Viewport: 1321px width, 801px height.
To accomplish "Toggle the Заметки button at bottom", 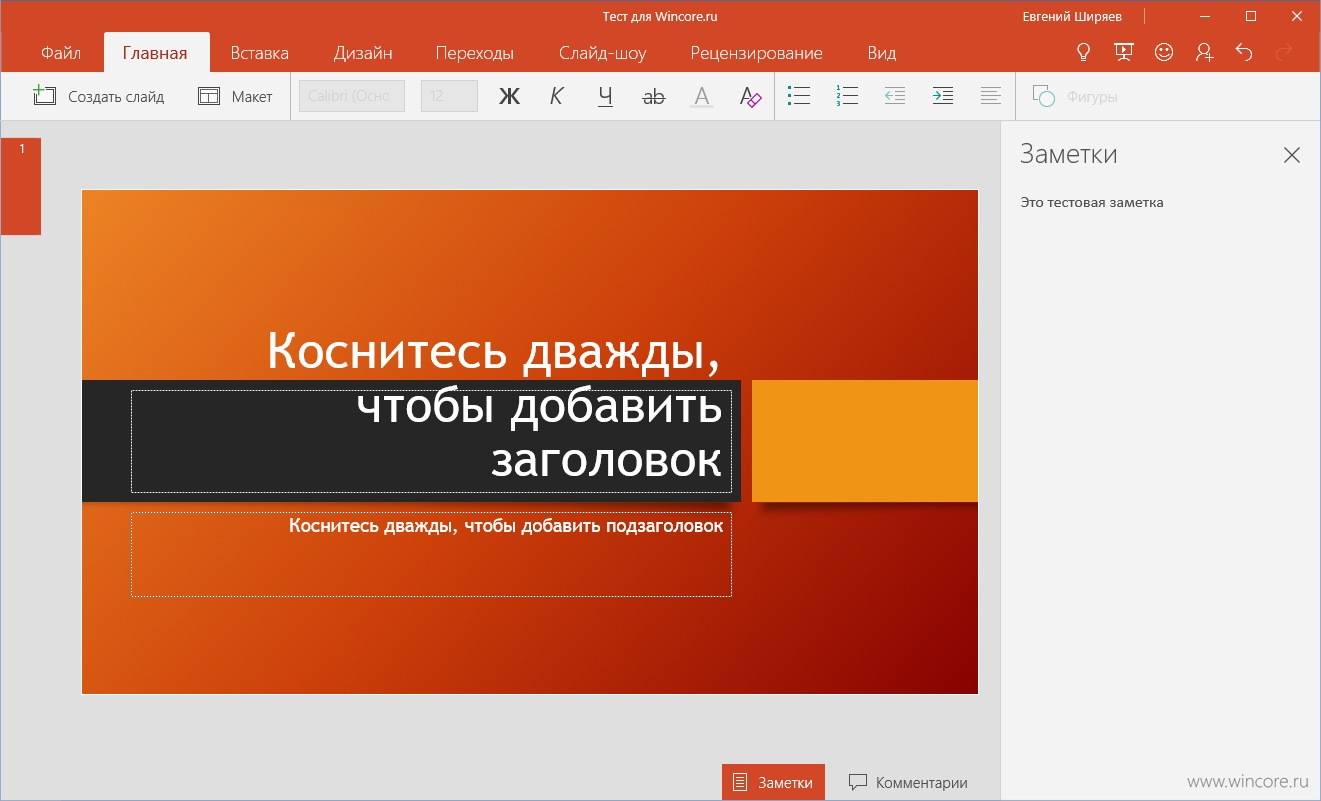I will point(773,782).
